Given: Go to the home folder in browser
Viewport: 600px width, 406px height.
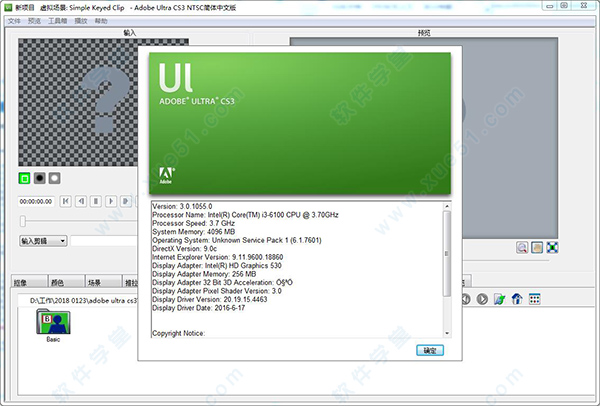Looking at the screenshot, I should (517, 299).
